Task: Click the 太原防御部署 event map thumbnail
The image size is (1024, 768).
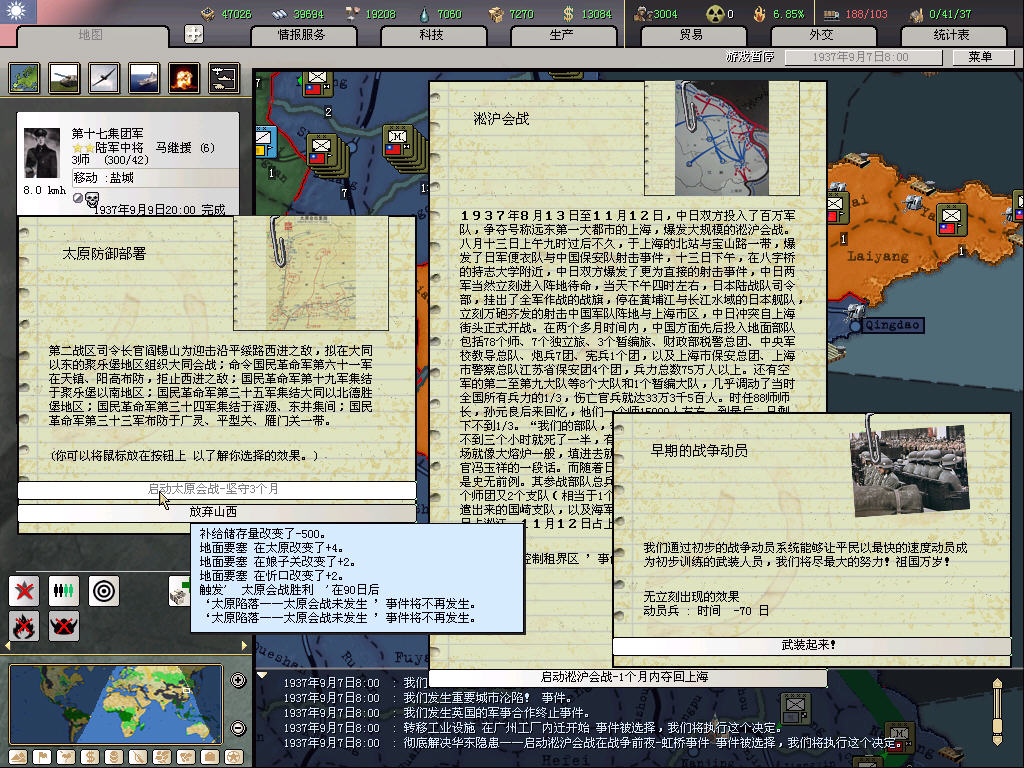Action: (x=311, y=273)
